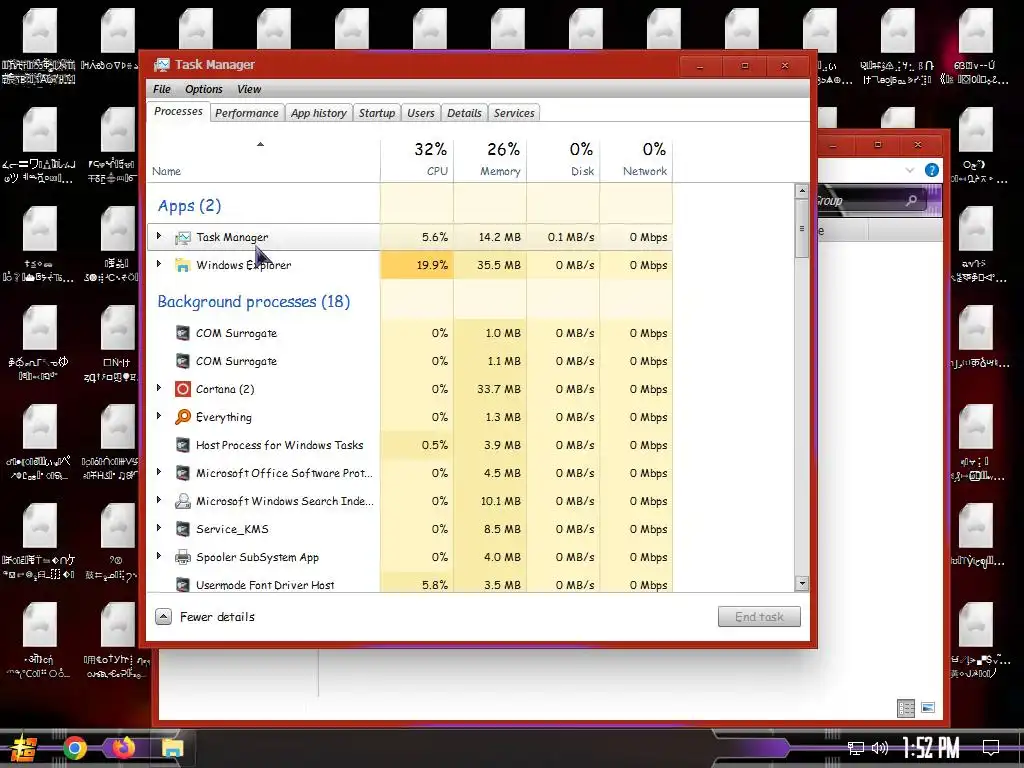Click the scrollbar up arrow
1024x768 pixels.
click(802, 191)
